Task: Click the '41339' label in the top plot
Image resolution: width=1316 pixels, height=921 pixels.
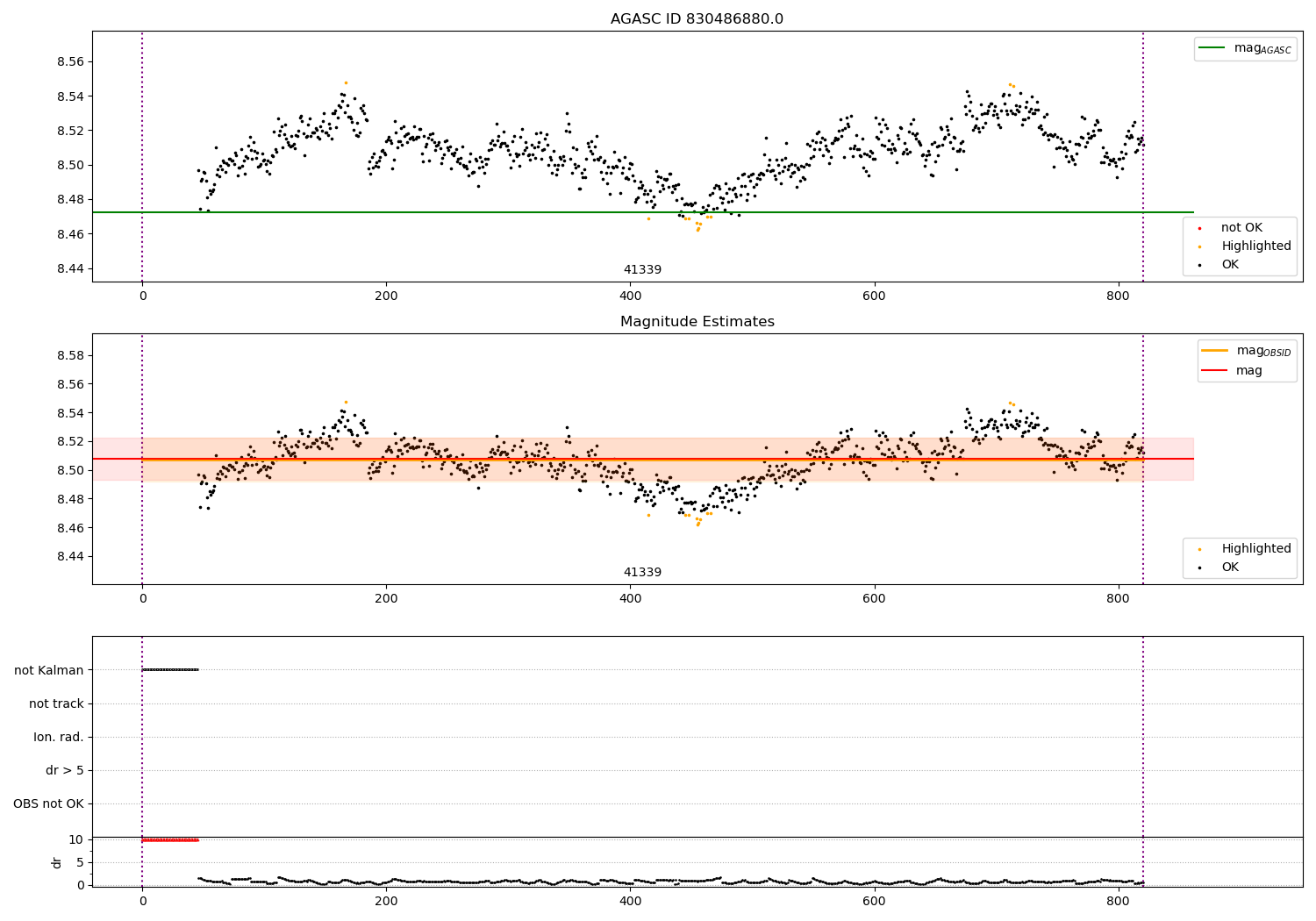Action: tap(642, 270)
